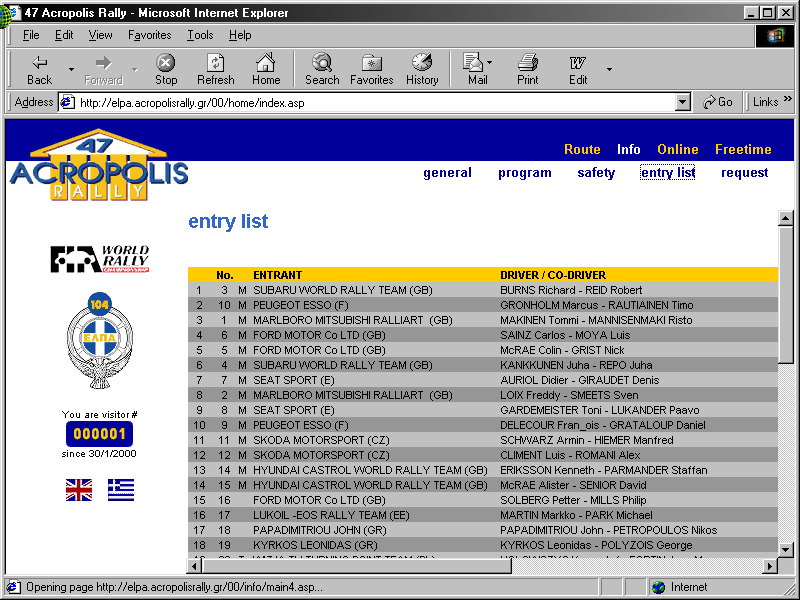Open the Route section link

point(582,149)
